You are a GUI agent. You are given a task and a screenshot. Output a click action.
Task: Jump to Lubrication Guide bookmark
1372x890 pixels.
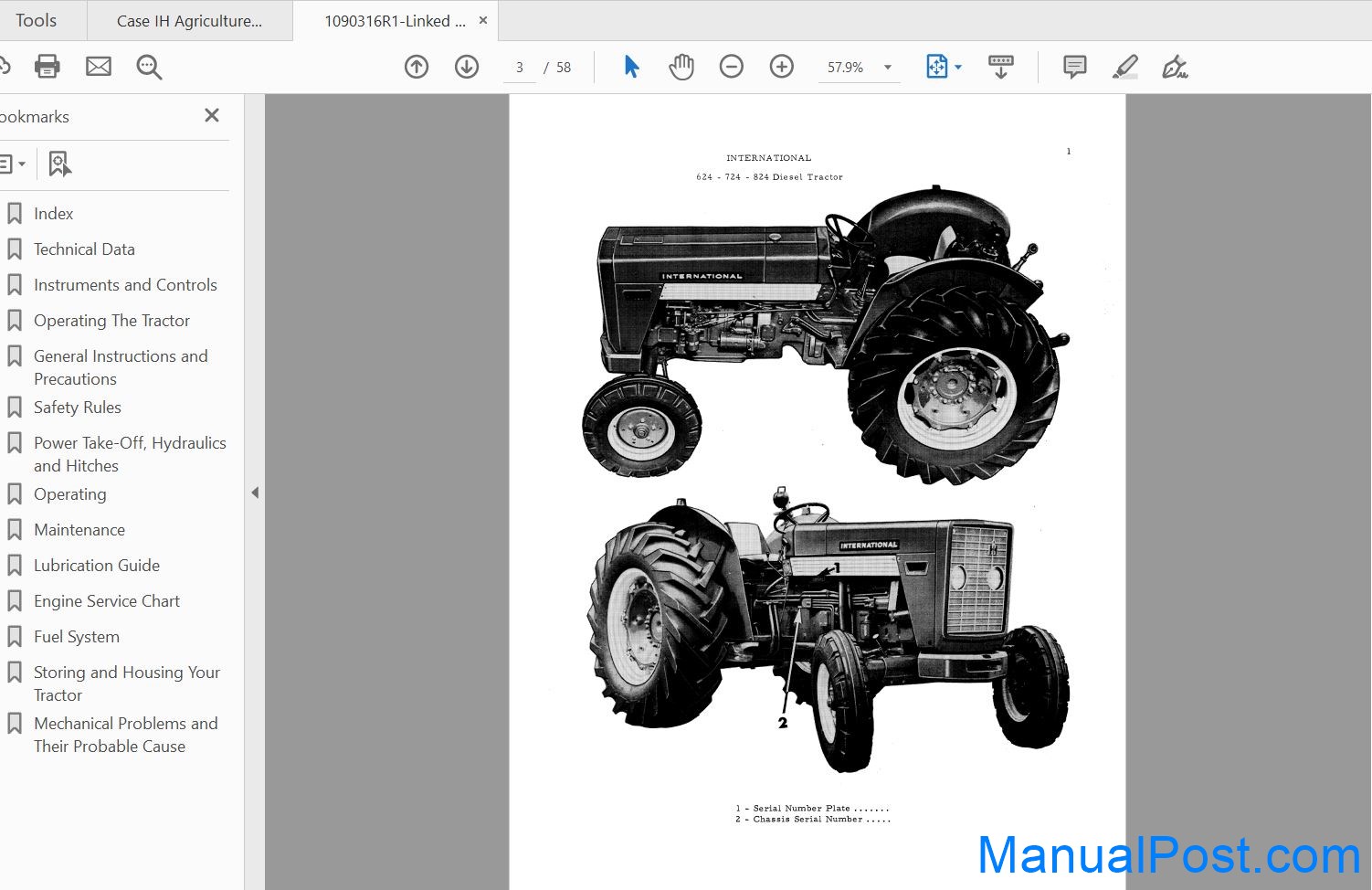97,566
